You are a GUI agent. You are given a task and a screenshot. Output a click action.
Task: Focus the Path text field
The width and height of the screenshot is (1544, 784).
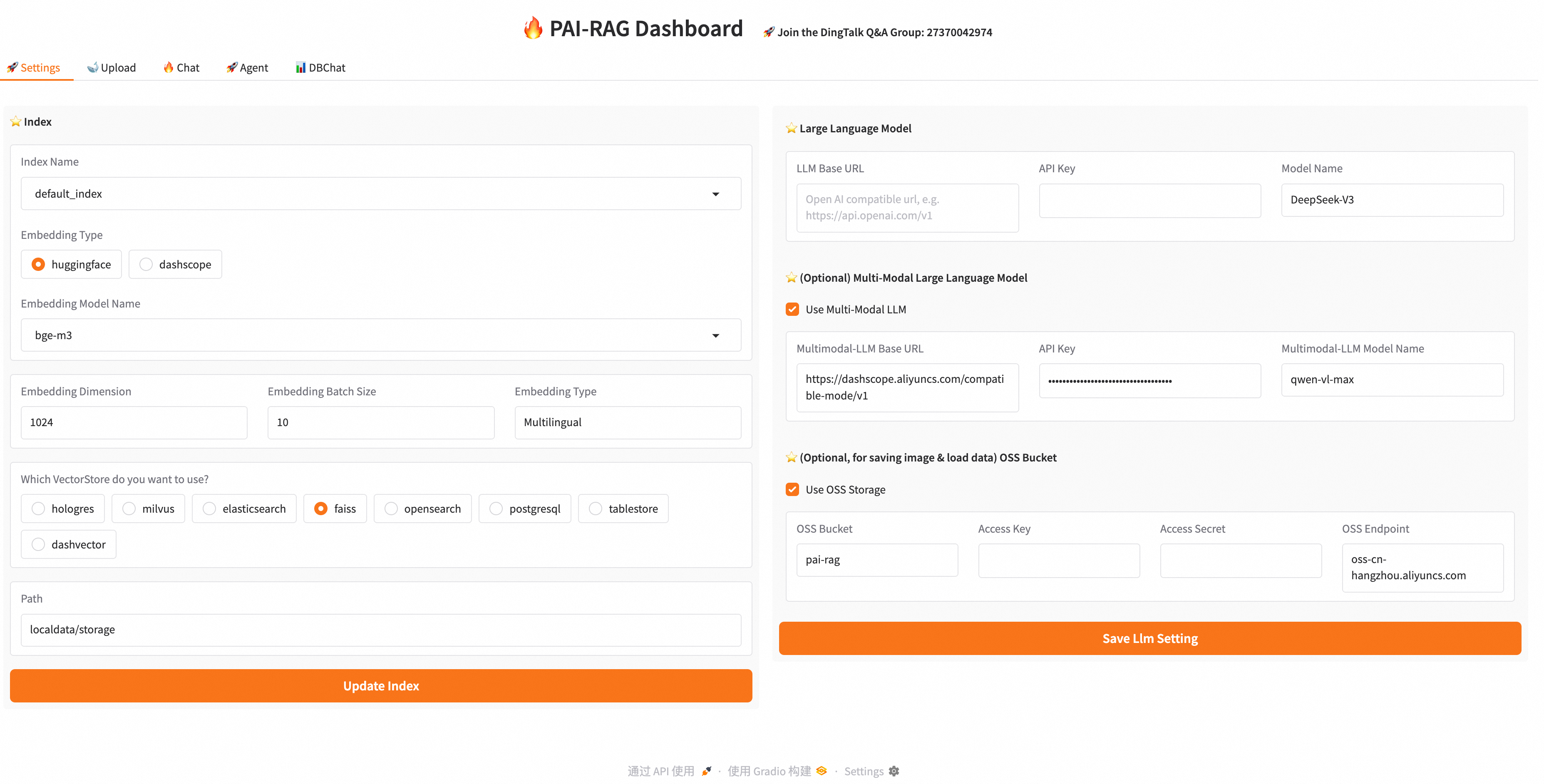pyautogui.click(x=381, y=629)
